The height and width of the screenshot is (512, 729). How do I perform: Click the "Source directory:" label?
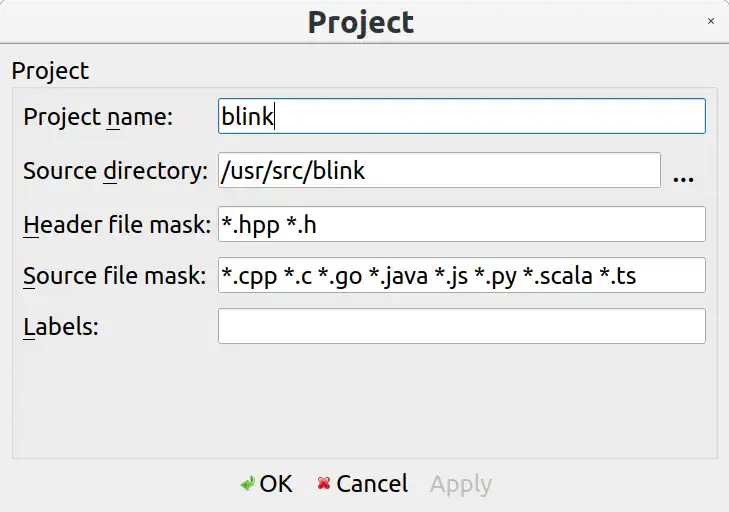114,170
